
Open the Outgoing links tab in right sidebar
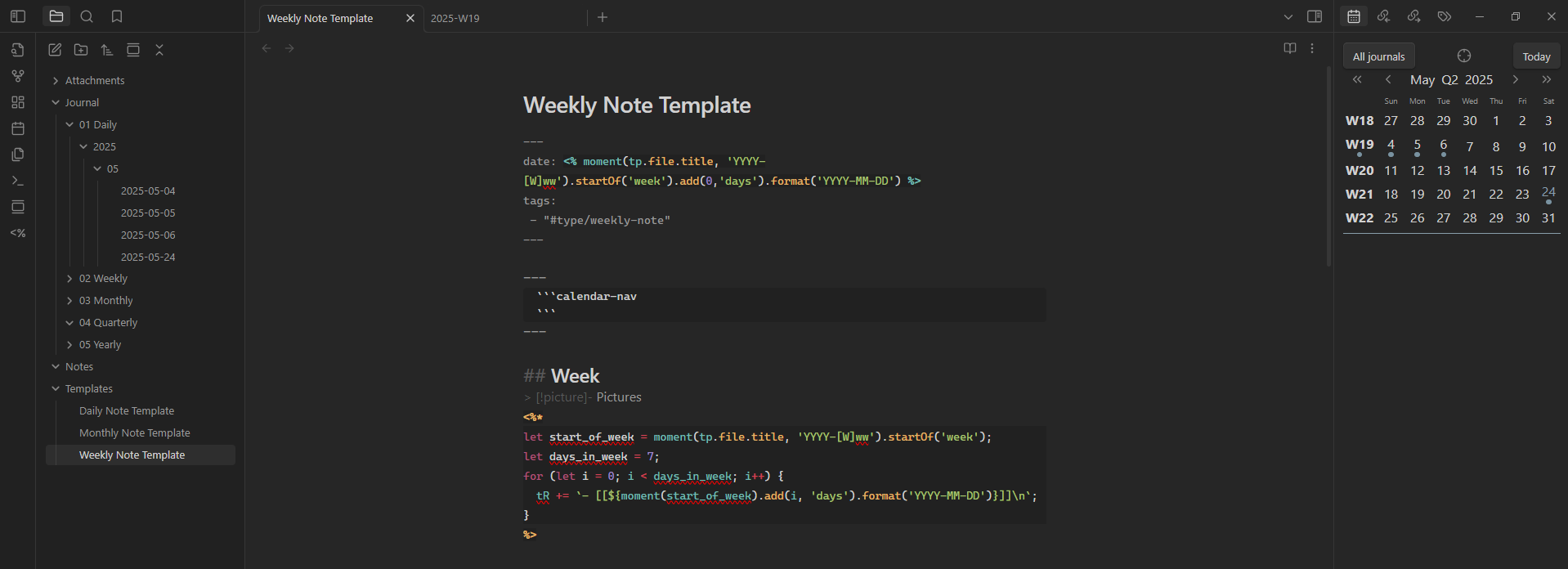(x=1413, y=16)
